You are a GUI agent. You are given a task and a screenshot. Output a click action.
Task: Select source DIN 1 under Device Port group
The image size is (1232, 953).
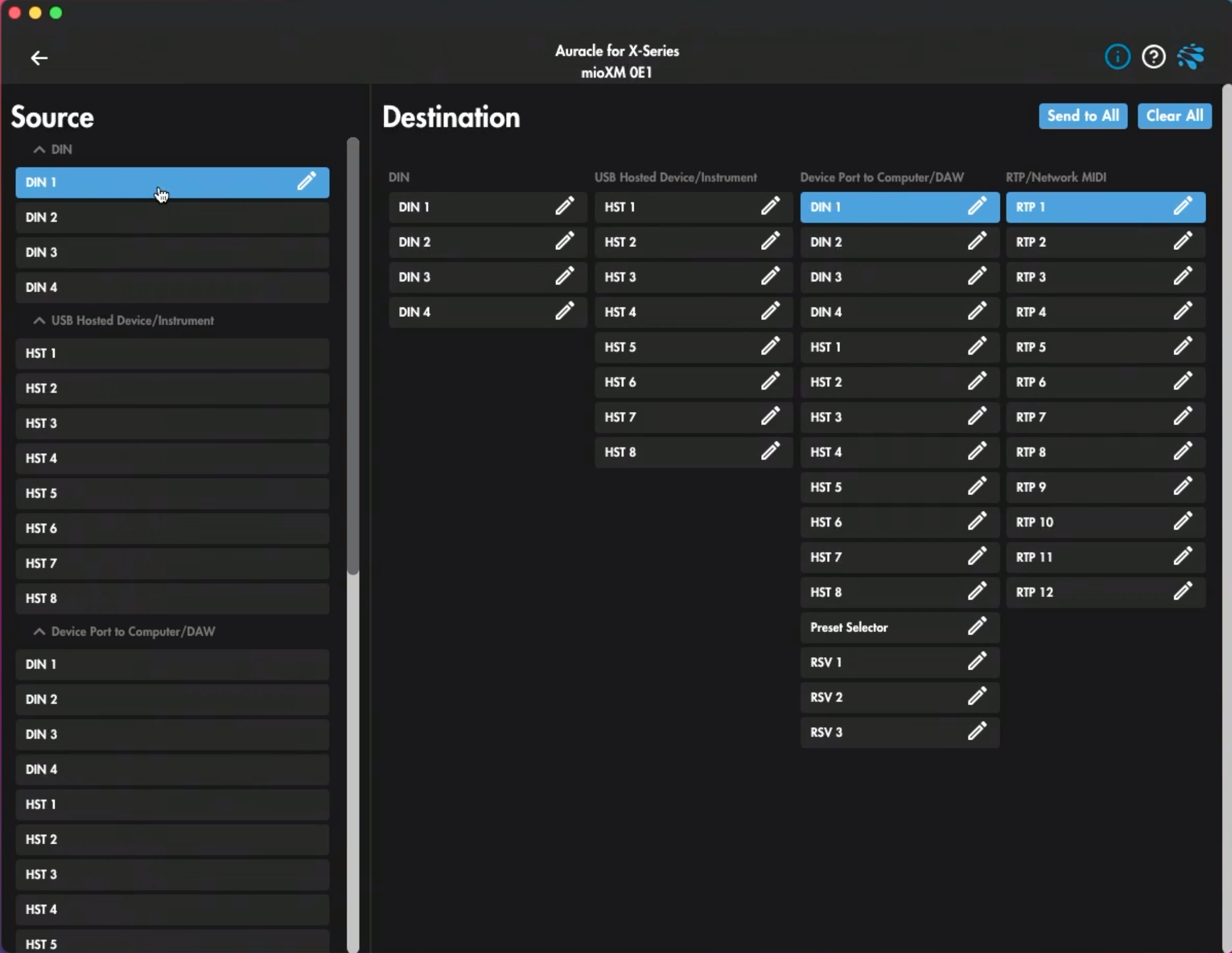[172, 664]
